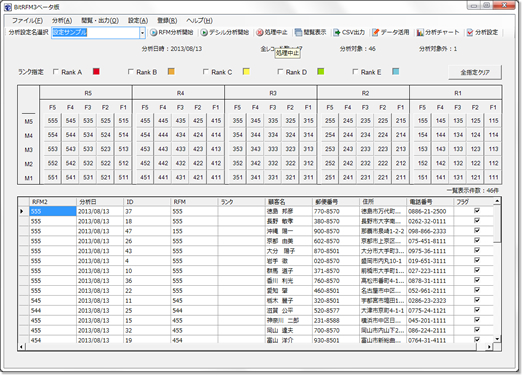Click the green Rank D color swatch
Screen dimensions: 524x380
321,72
